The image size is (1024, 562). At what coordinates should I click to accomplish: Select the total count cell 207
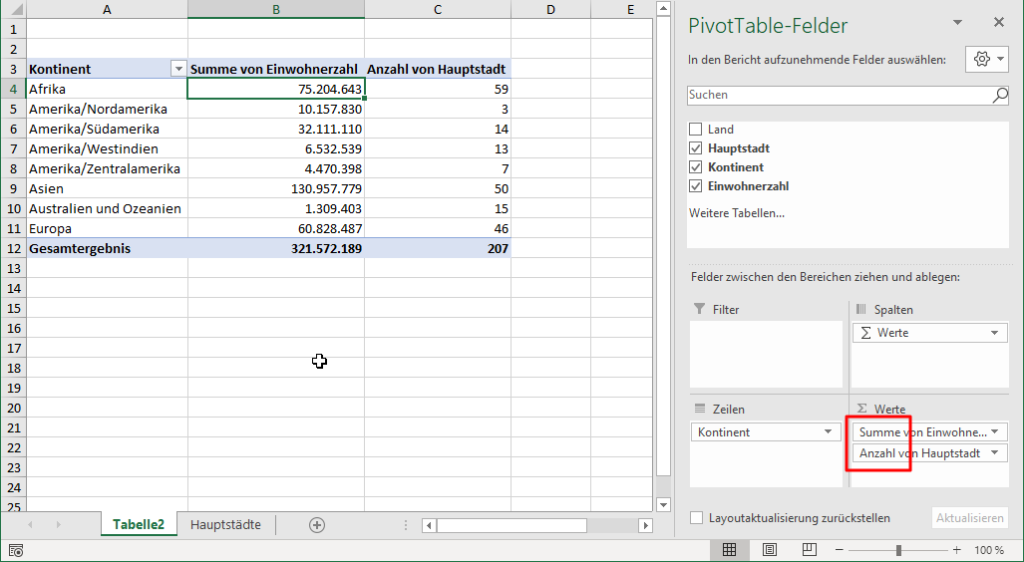click(438, 249)
